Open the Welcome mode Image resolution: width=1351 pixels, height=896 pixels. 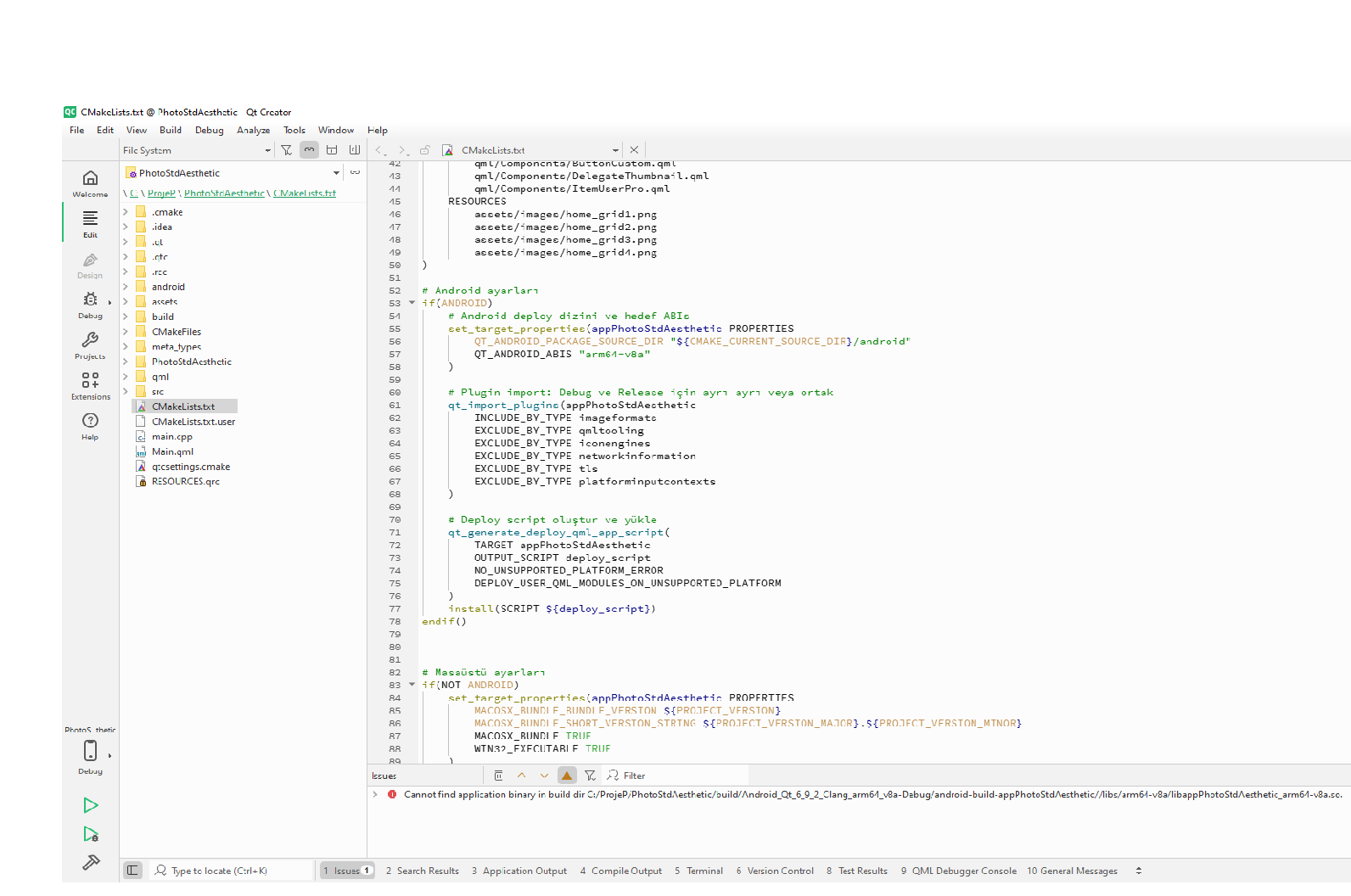[90, 182]
